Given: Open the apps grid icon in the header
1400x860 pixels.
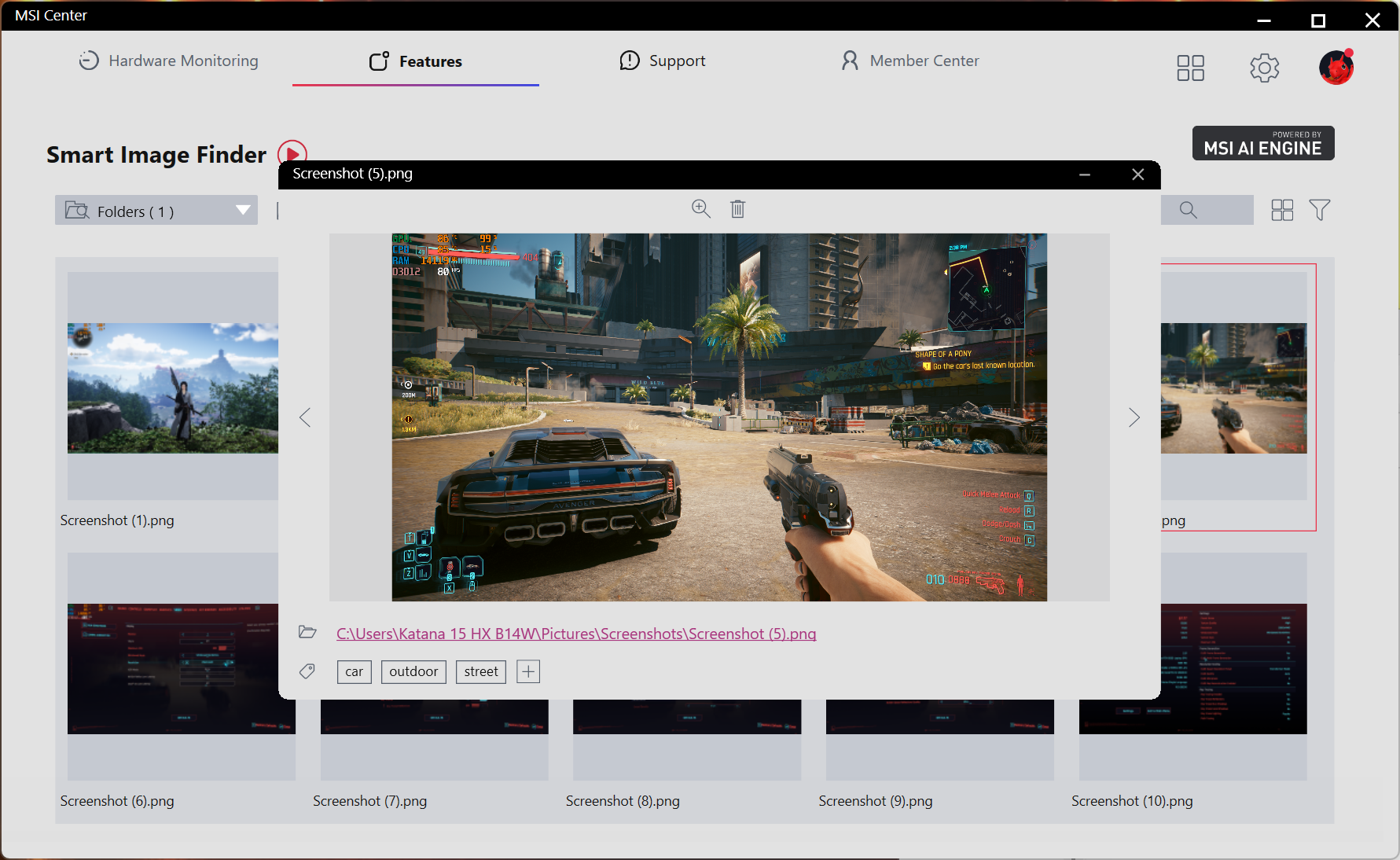Looking at the screenshot, I should pyautogui.click(x=1190, y=68).
